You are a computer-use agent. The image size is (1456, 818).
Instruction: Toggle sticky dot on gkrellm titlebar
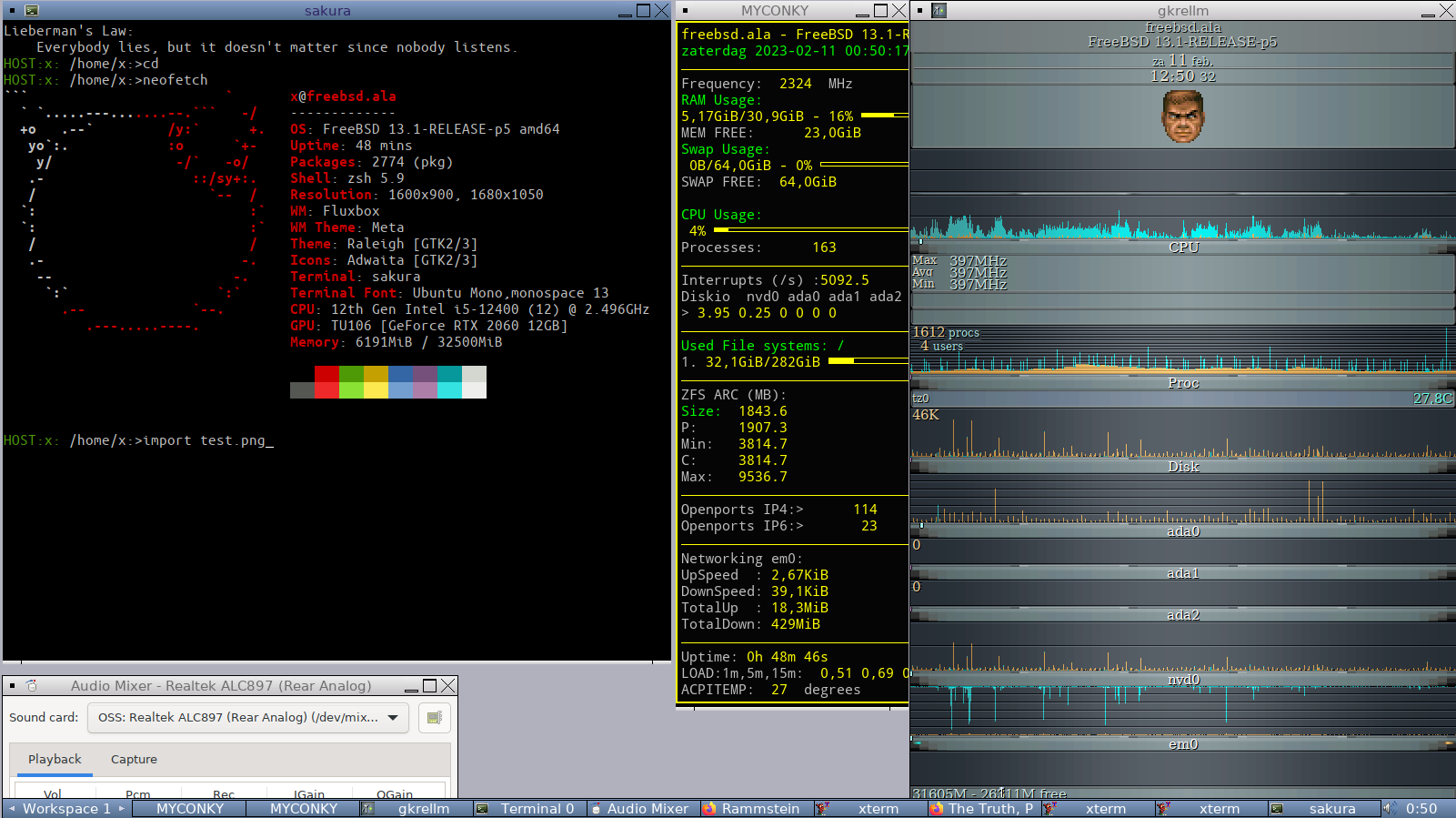pyautogui.click(x=919, y=11)
